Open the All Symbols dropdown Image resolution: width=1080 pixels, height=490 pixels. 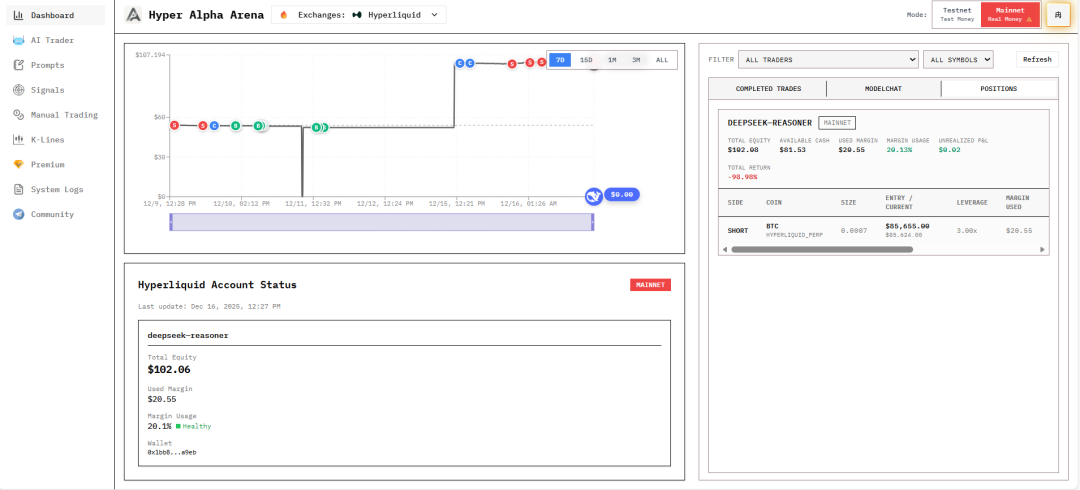click(x=957, y=60)
